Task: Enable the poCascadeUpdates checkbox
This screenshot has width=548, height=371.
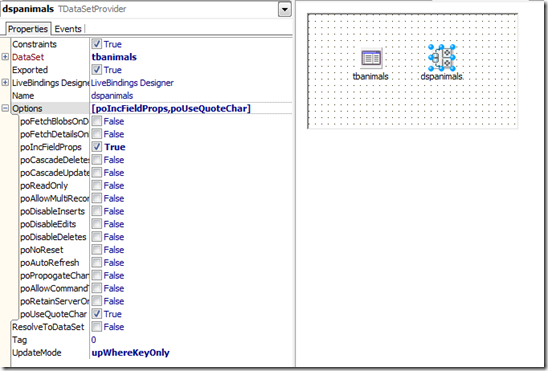Action: (97, 173)
